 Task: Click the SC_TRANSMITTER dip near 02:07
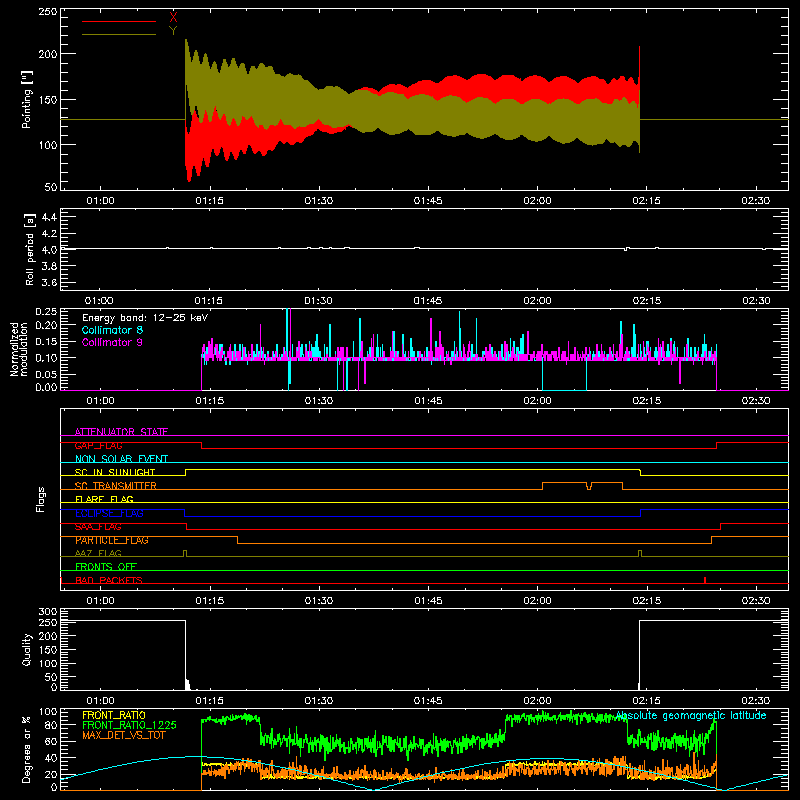coord(589,486)
